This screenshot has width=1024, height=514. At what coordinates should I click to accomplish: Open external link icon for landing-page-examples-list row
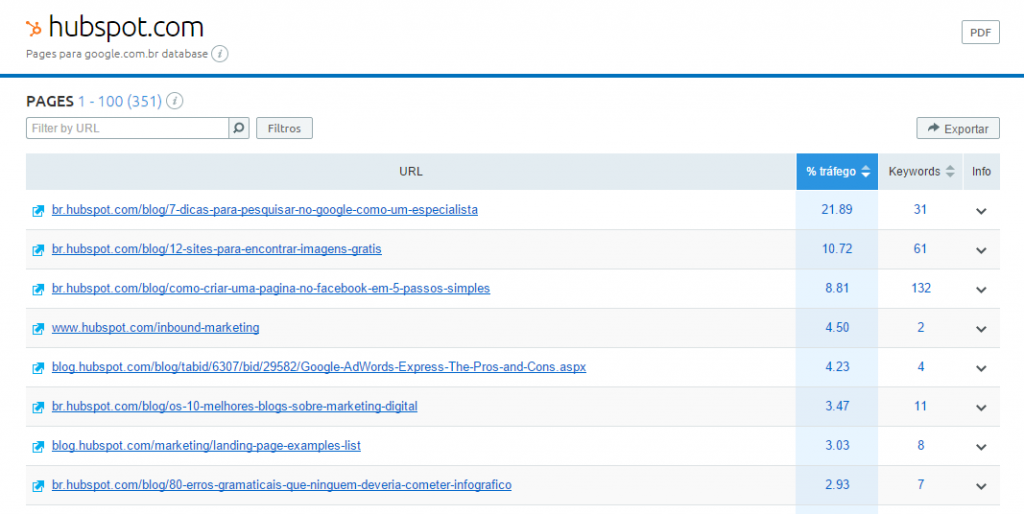[x=38, y=446]
